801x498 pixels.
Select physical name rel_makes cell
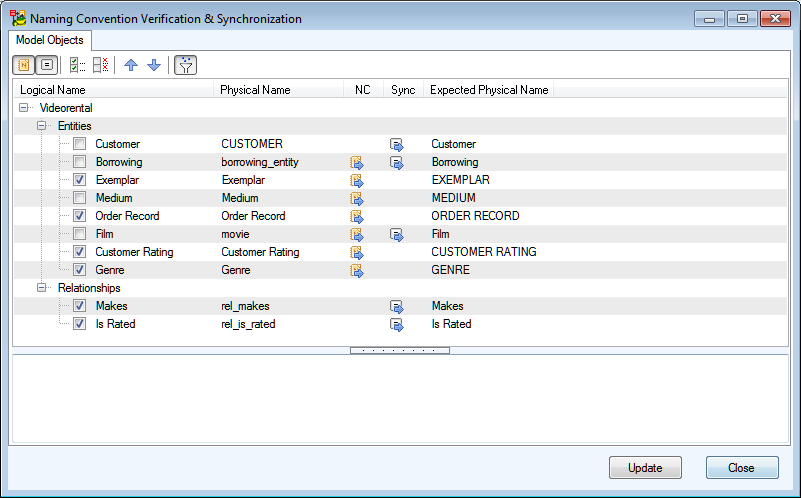[245, 306]
